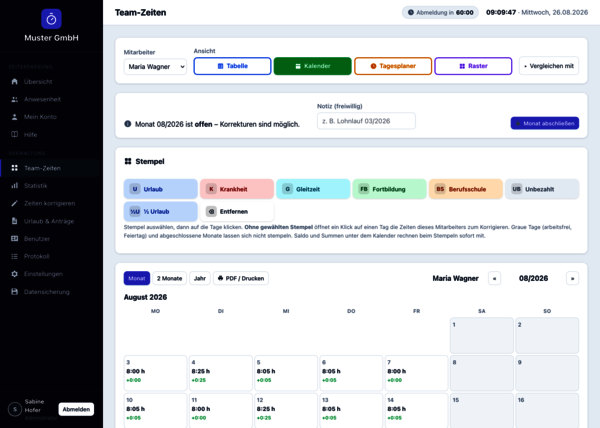Image resolution: width=600 pixels, height=428 pixels.
Task: Go to previous month arrow
Action: click(494, 278)
